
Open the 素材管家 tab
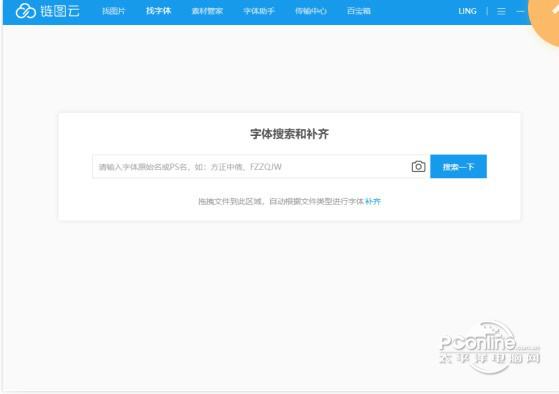[x=207, y=11]
